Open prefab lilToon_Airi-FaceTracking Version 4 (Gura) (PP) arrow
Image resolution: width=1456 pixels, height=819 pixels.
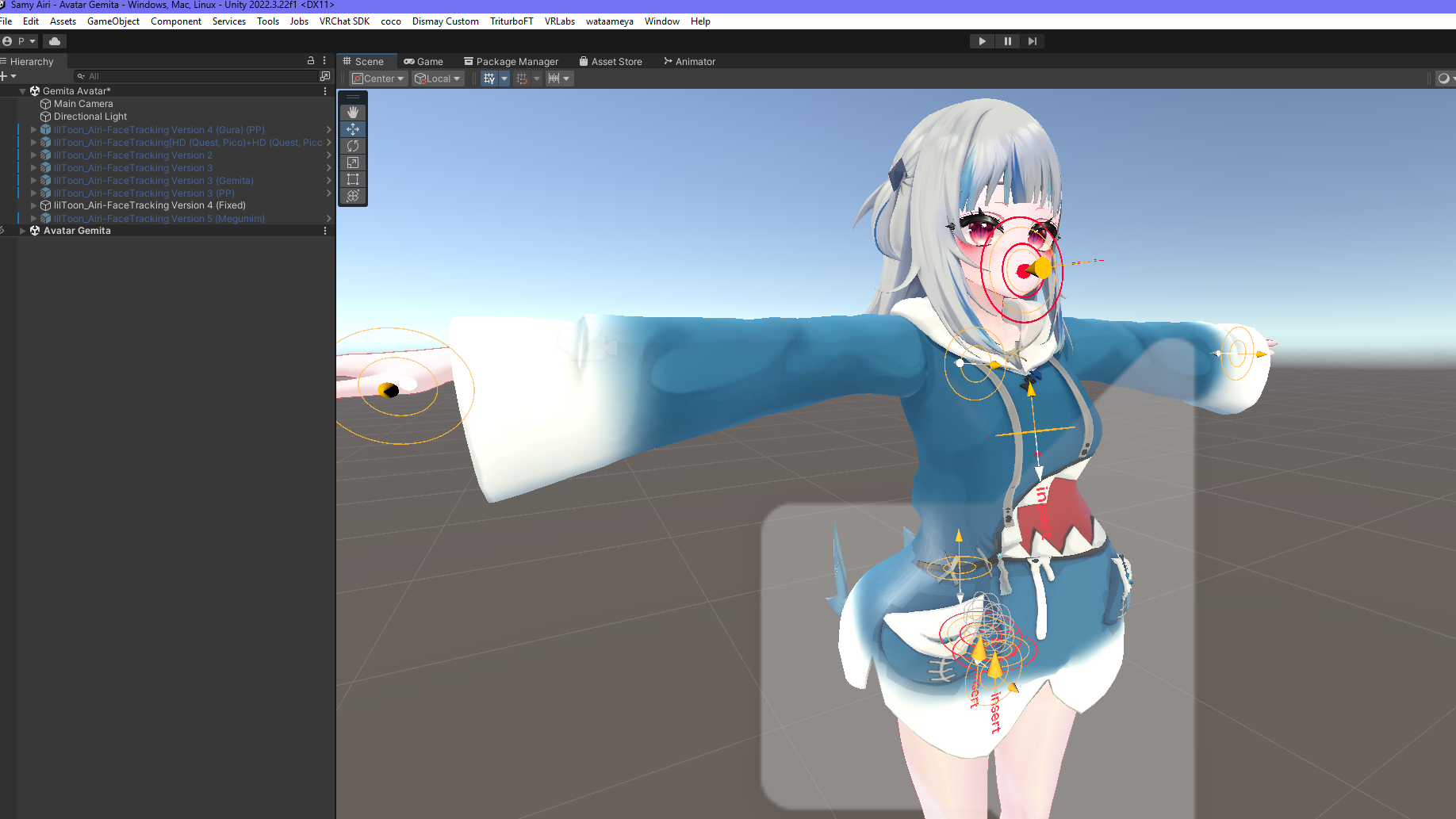[x=328, y=129]
